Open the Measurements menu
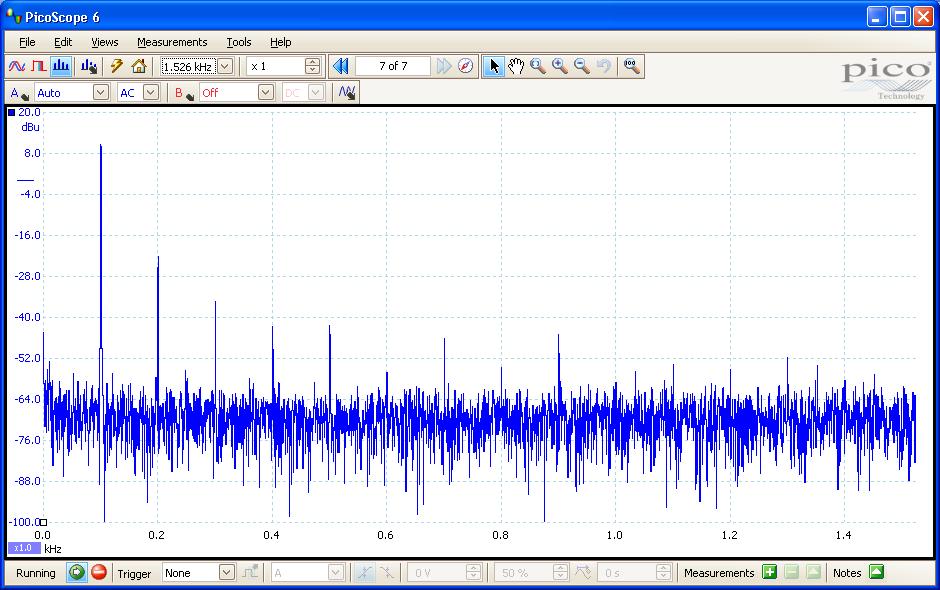Image resolution: width=940 pixels, height=590 pixels. pyautogui.click(x=172, y=42)
